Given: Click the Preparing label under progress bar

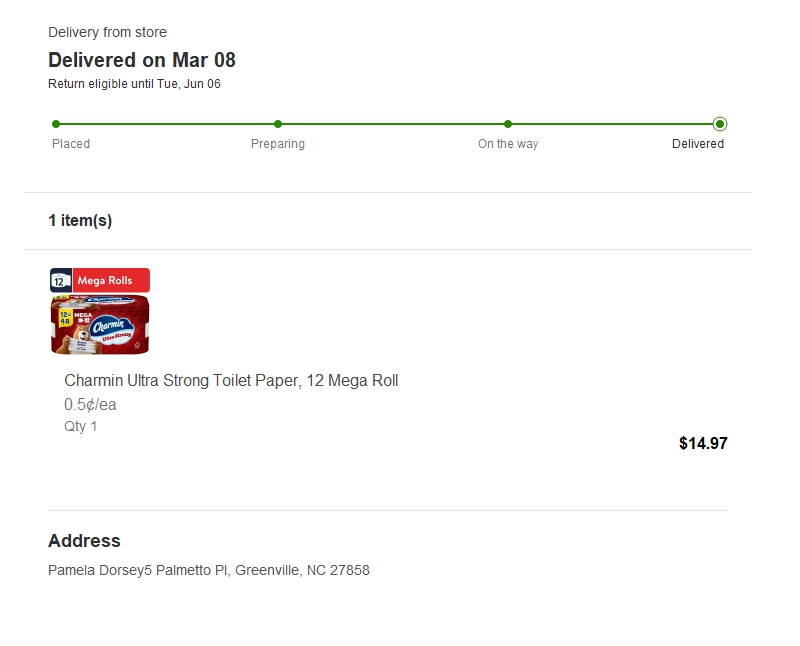Looking at the screenshot, I should coord(278,144).
